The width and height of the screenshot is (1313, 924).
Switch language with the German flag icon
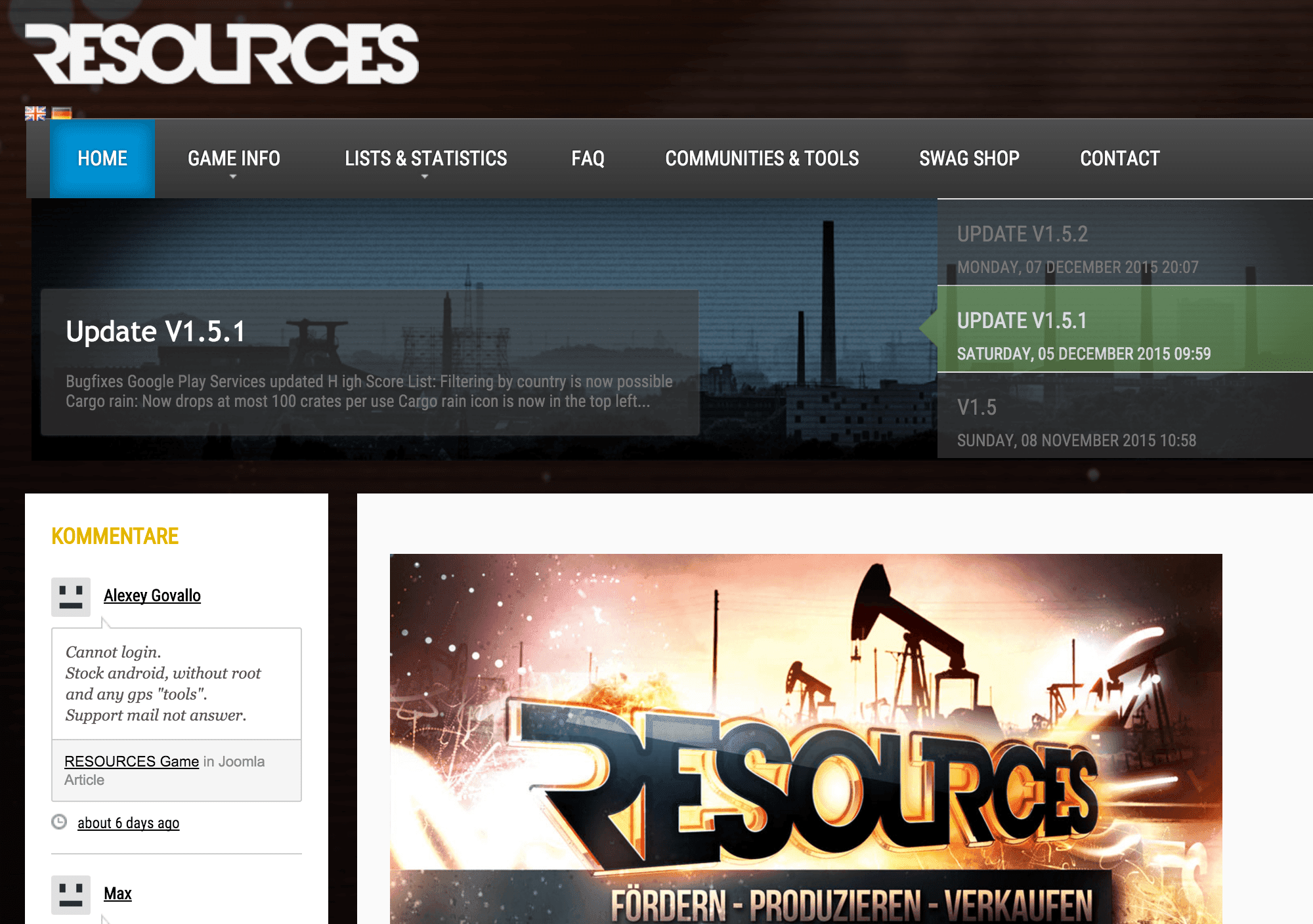pyautogui.click(x=62, y=114)
